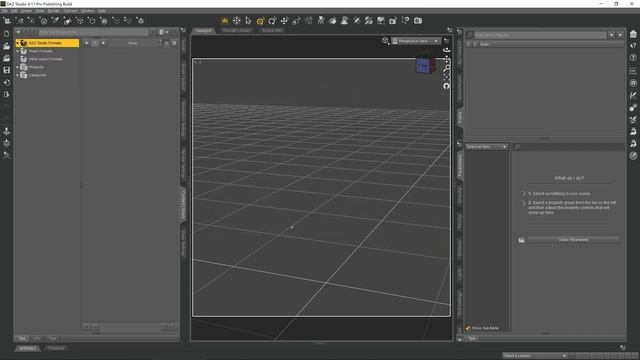Select the vertical Parameters side tab
The height and width of the screenshot is (360, 640).
coord(460,165)
